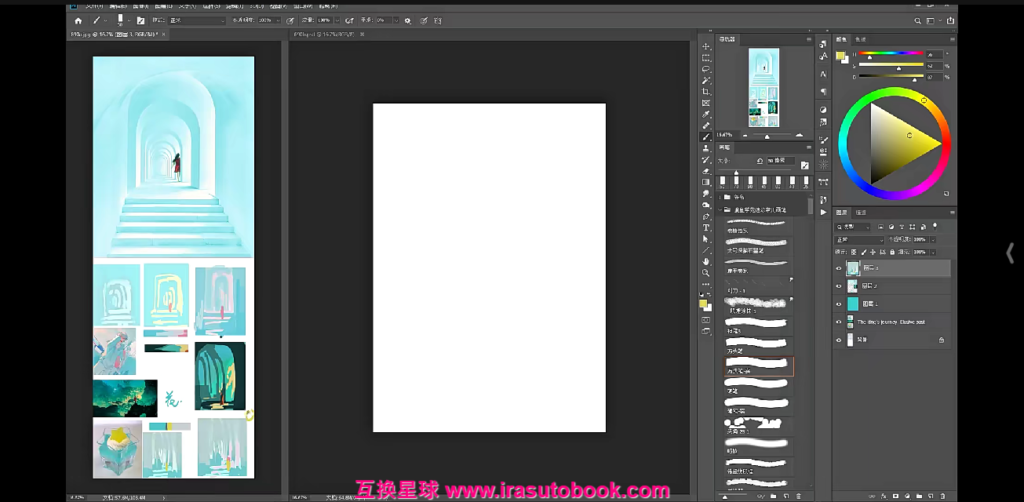1024x502 pixels.
Task: Switch to the second document tab
Action: click(323, 34)
